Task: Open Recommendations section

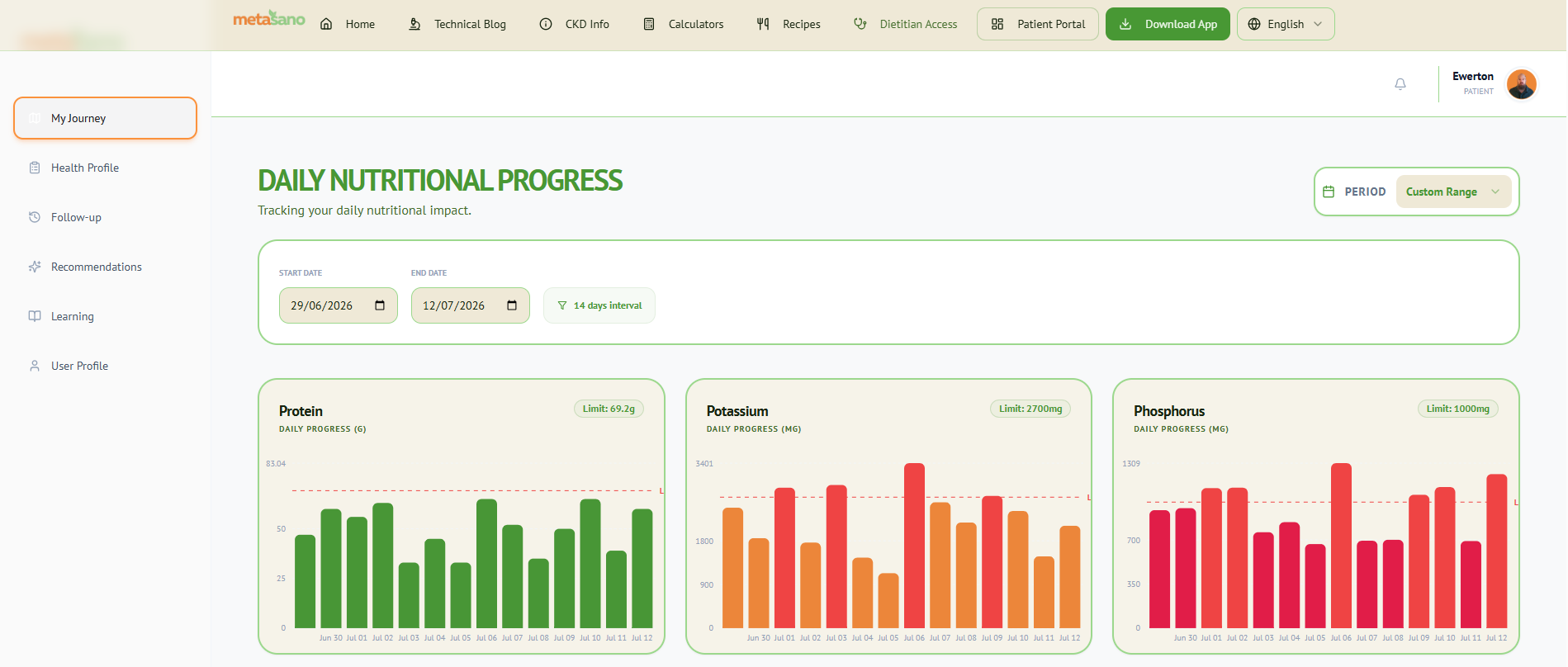Action: coord(105,267)
